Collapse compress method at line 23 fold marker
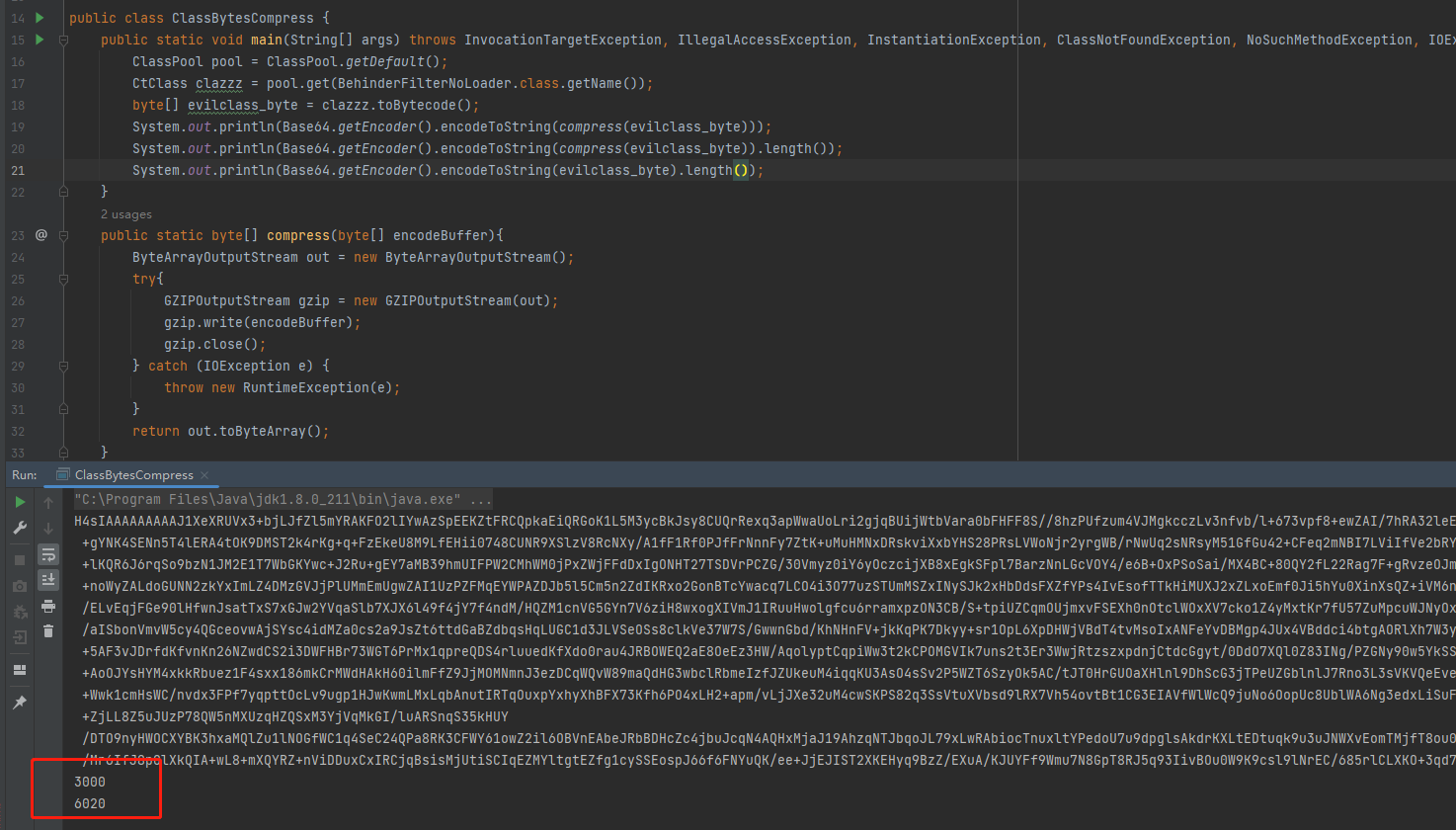This screenshot has height=830, width=1456. click(x=63, y=235)
